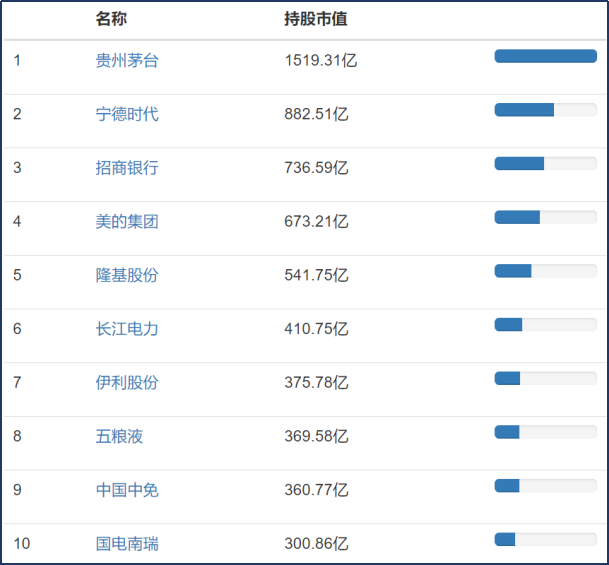Image resolution: width=609 pixels, height=565 pixels.
Task: Click the progress bar for 国电南瑞
Action: [546, 539]
